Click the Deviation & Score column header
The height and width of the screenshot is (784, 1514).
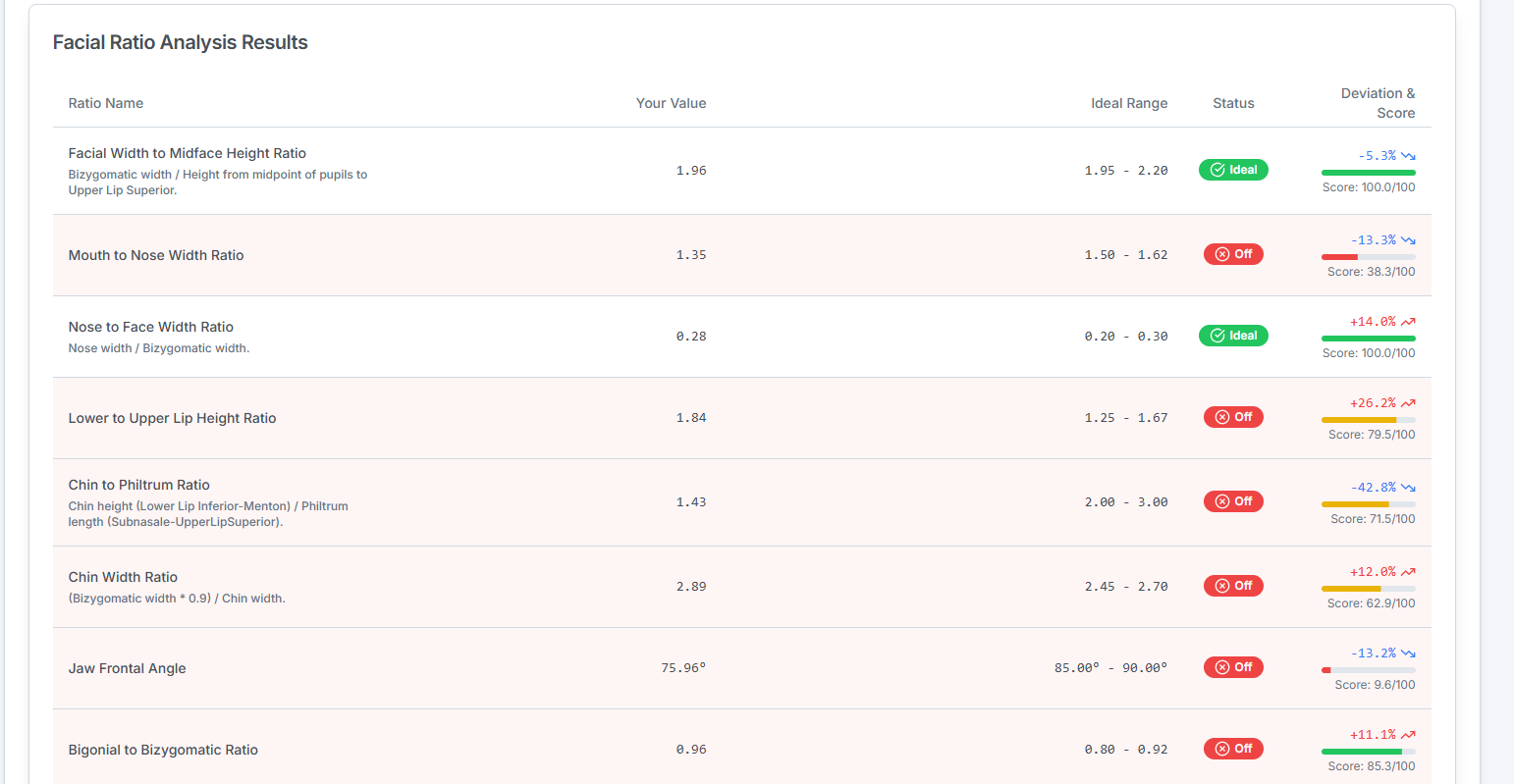pyautogui.click(x=1379, y=103)
